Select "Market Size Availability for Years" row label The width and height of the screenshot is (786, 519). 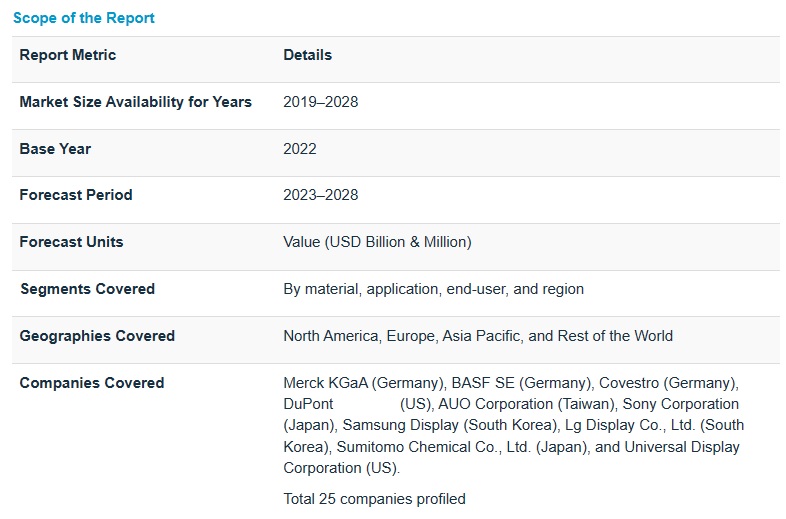pyautogui.click(x=135, y=102)
